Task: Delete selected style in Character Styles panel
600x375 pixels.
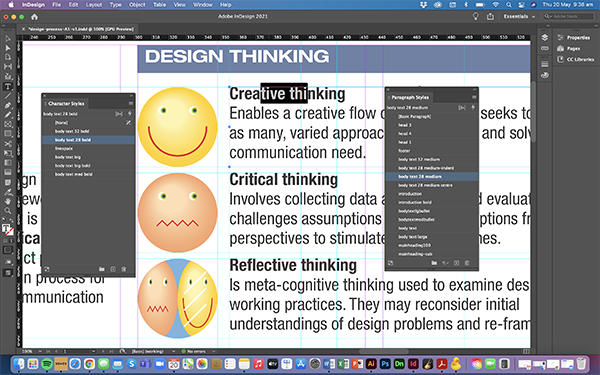Action: (x=124, y=269)
